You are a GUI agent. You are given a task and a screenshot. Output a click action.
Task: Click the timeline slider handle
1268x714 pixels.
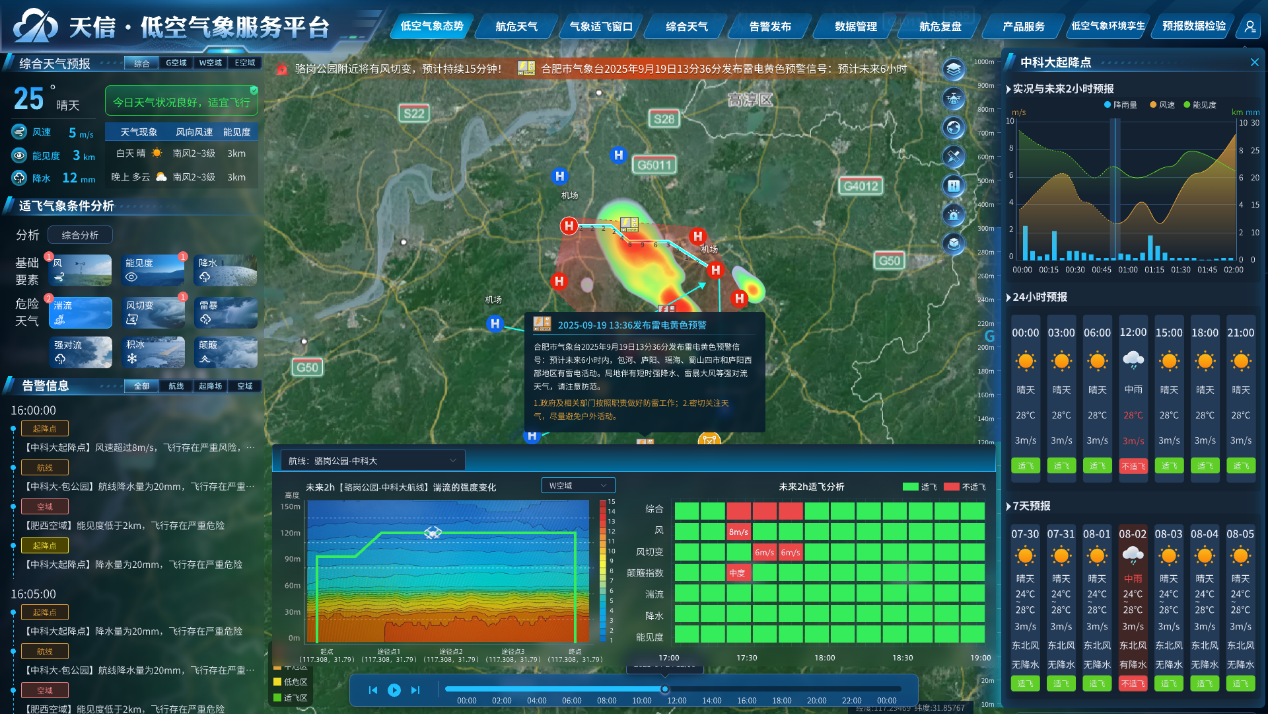[664, 689]
